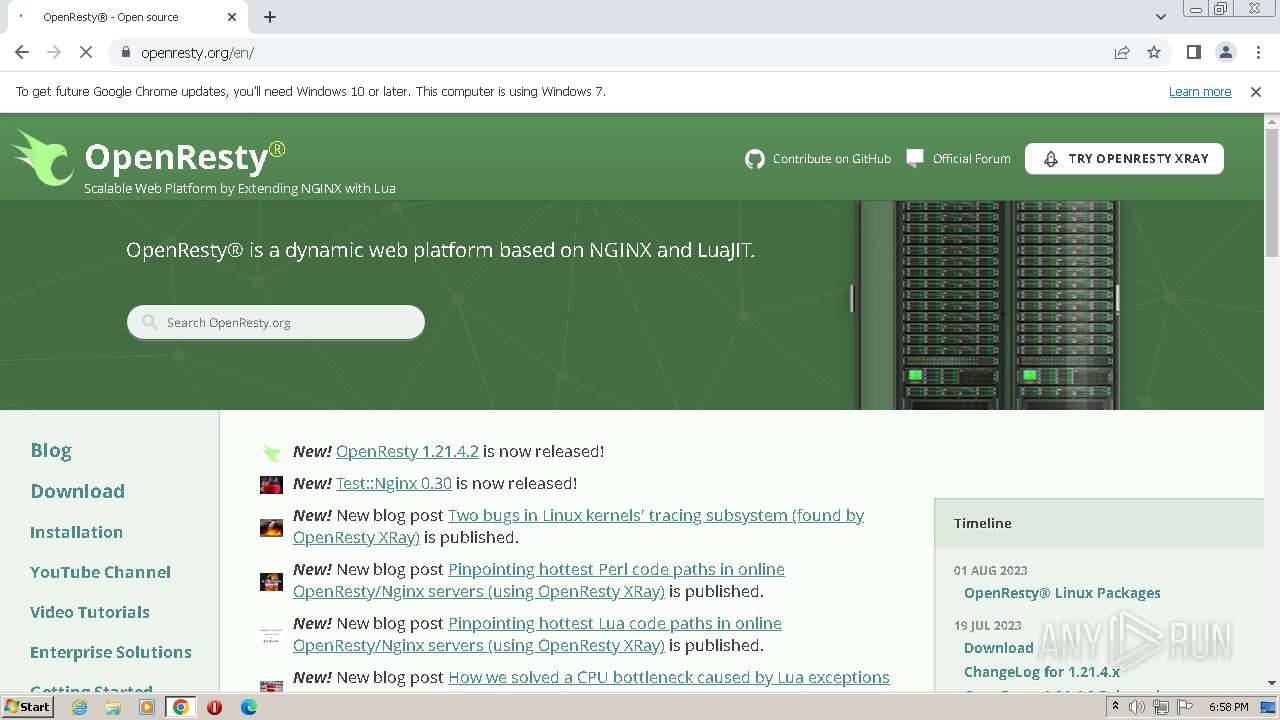Click the page vertical scrollbar thumb
Screen dimensions: 1280x720
[x=1272, y=192]
